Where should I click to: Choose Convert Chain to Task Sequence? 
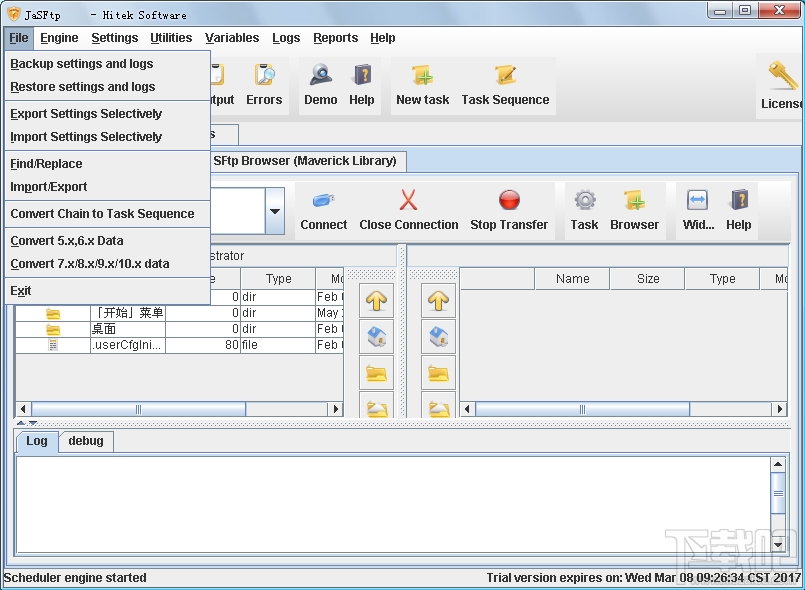pos(107,214)
